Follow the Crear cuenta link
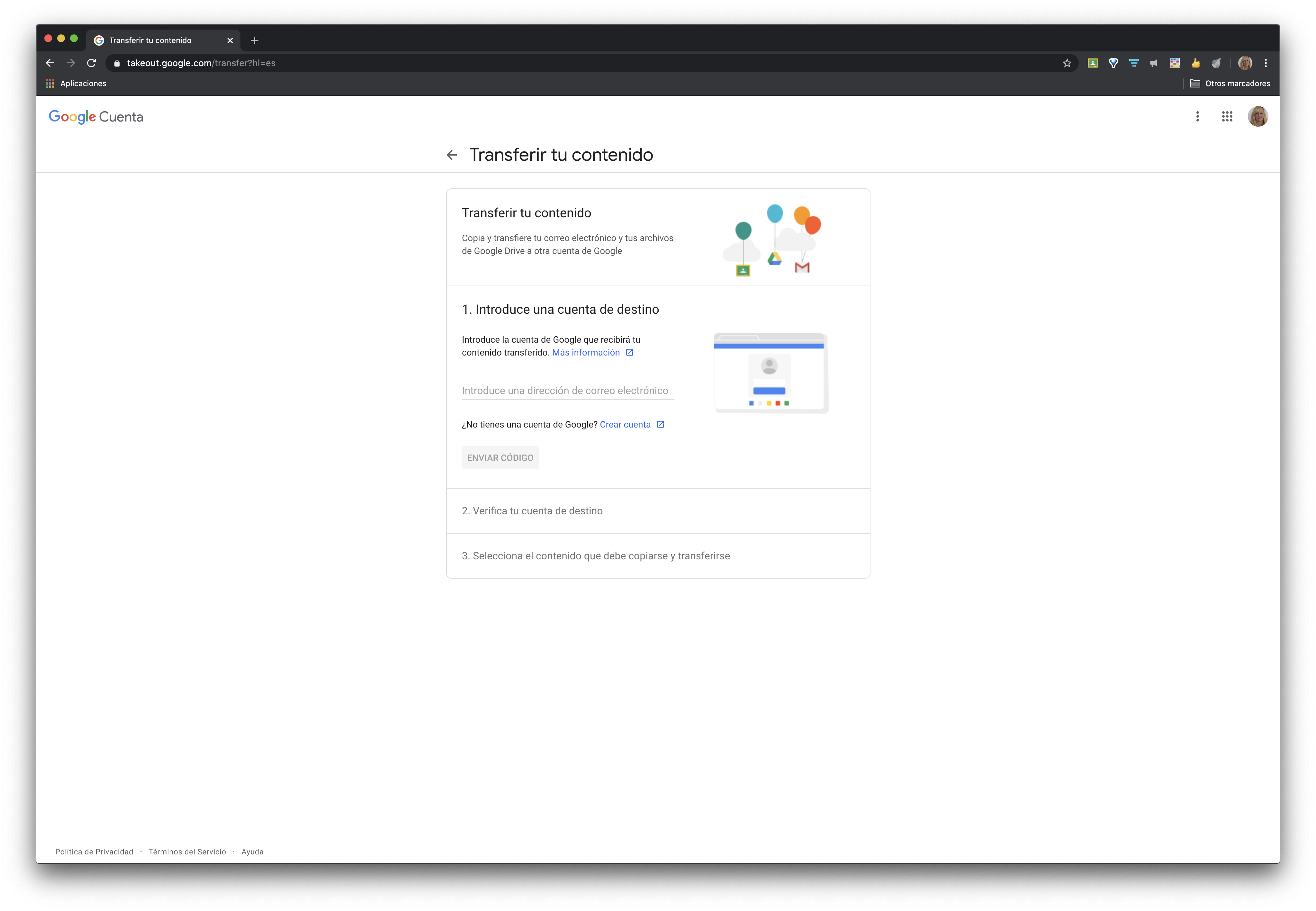1316x911 pixels. [625, 425]
